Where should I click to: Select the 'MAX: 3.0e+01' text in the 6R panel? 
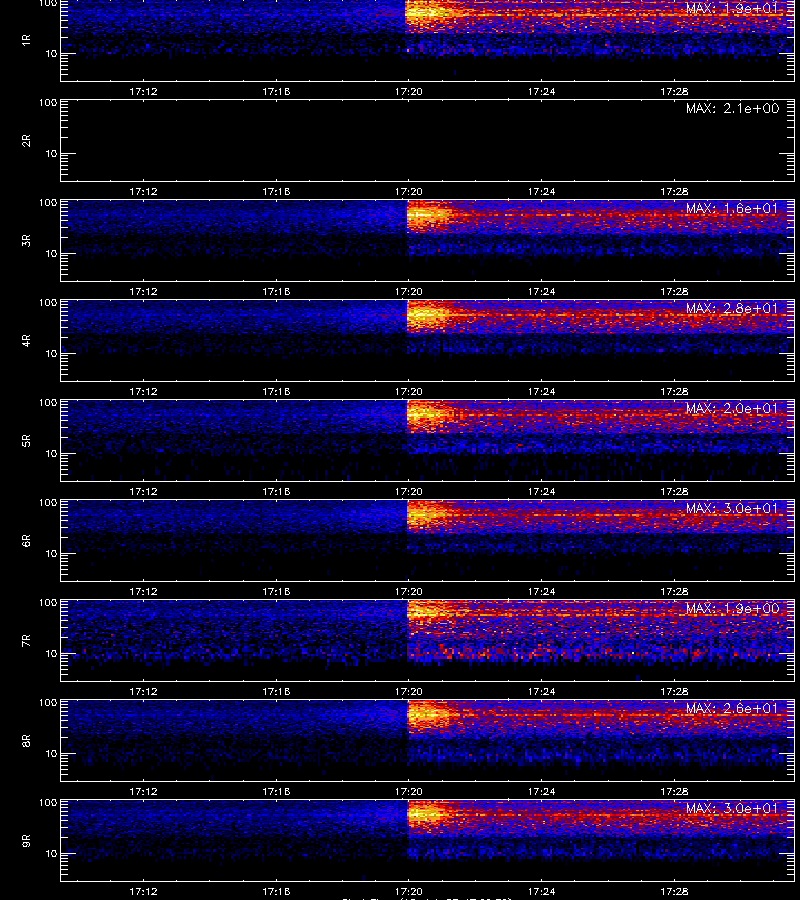tap(732, 508)
